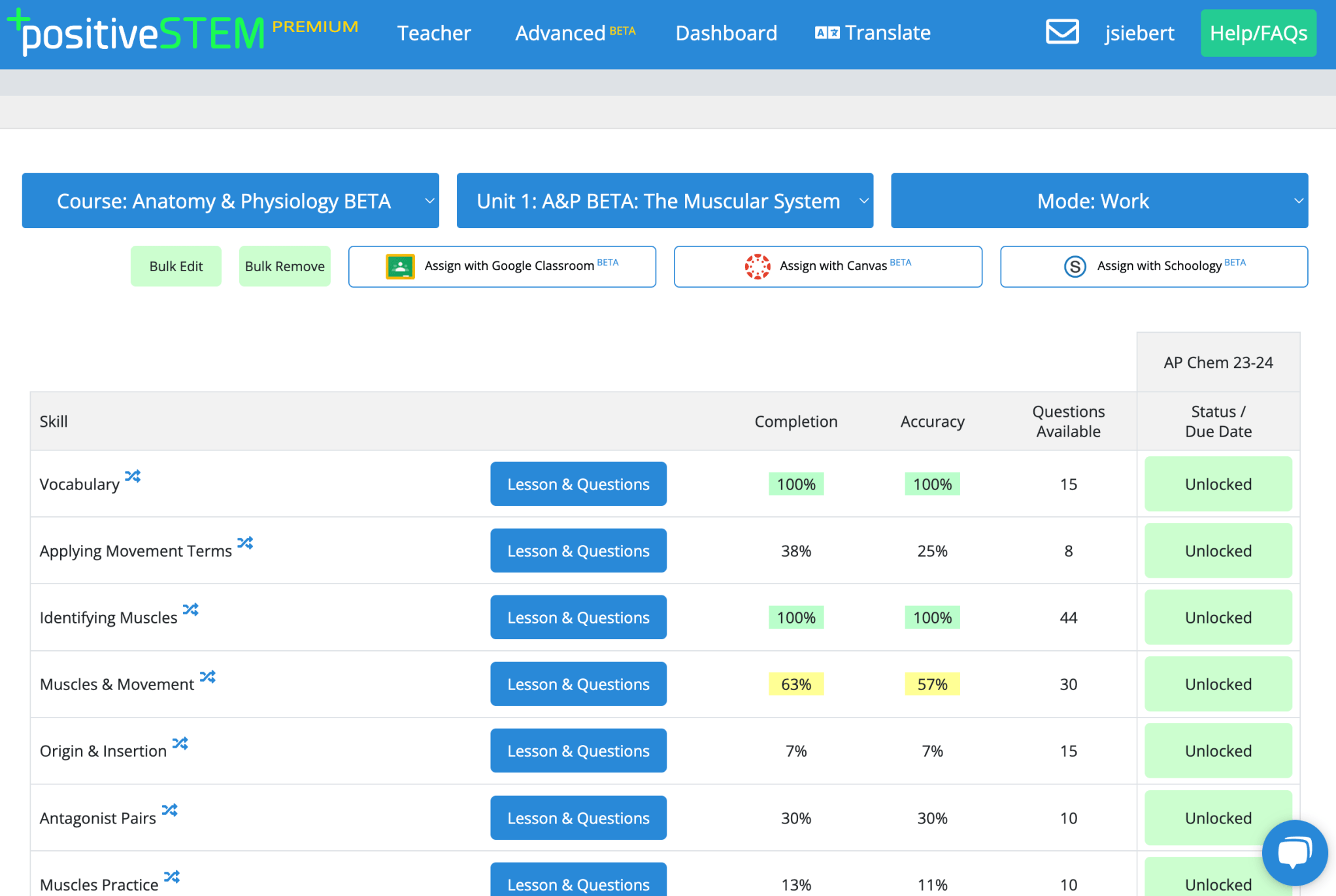Open the chat support bubble
The width and height of the screenshot is (1336, 896).
(x=1294, y=852)
